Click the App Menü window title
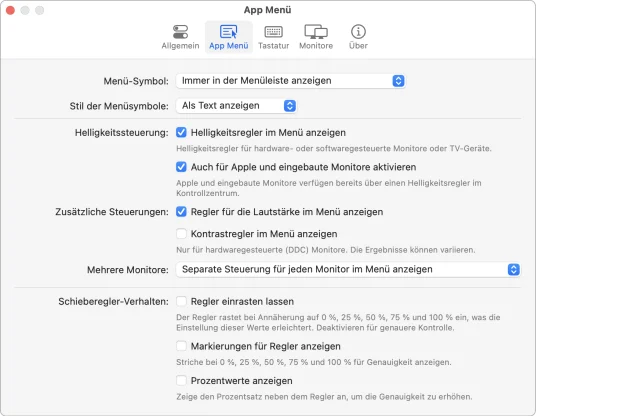Screen dimensions: 640x416 click(x=268, y=9)
